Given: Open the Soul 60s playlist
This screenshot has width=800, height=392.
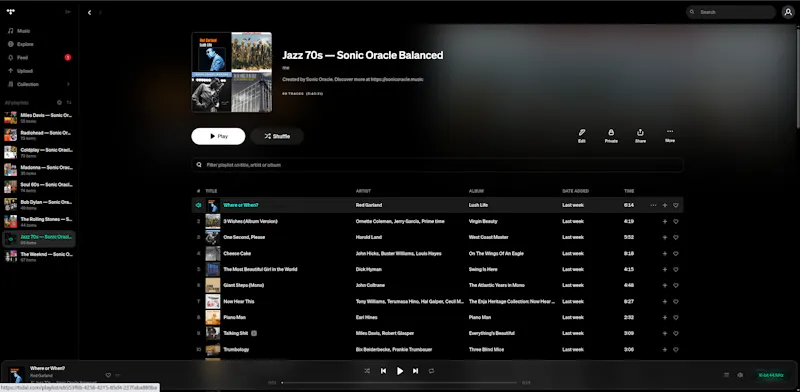Looking at the screenshot, I should pos(39,187).
